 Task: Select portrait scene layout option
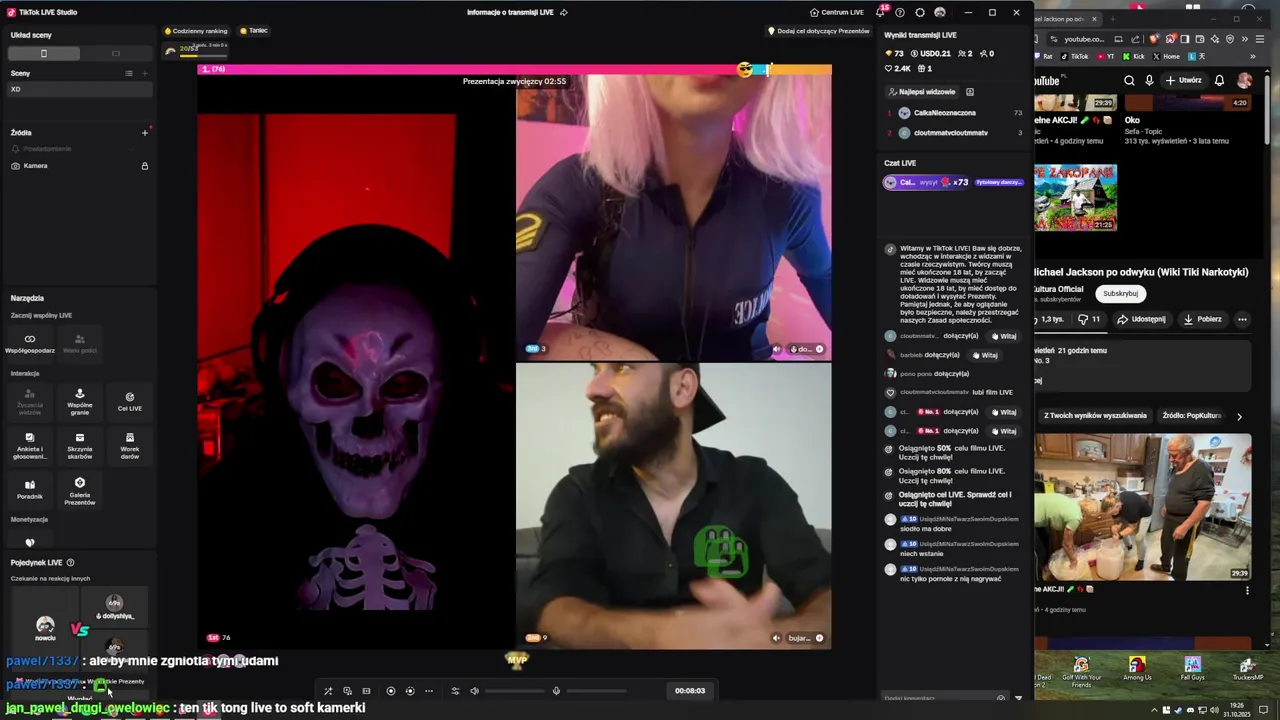[x=44, y=53]
